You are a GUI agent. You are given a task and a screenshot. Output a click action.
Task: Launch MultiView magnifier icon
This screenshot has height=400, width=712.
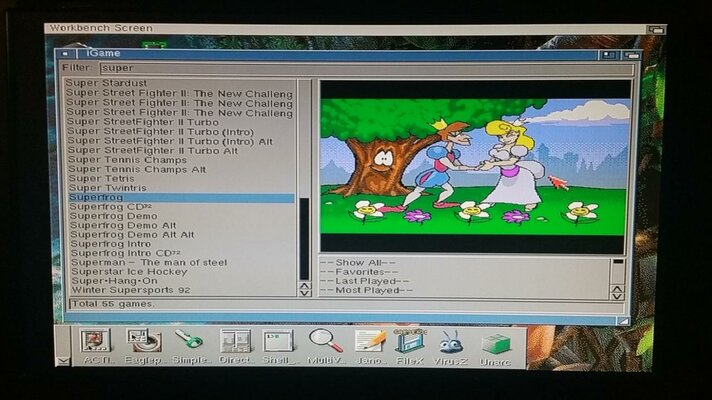[x=325, y=343]
